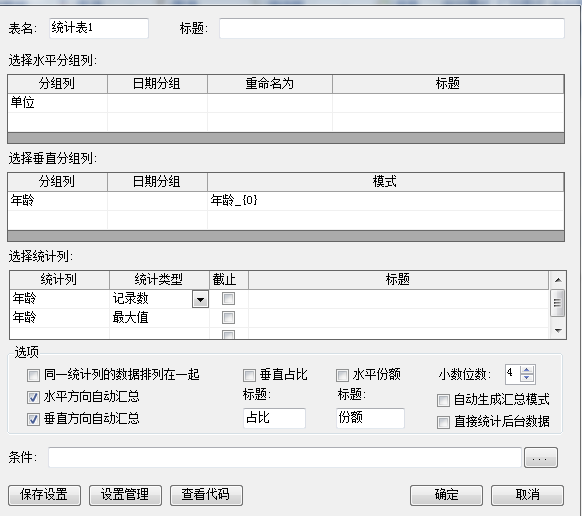
Task: Tick the 直接统计后台数据 checkbox
Action: coord(443,422)
